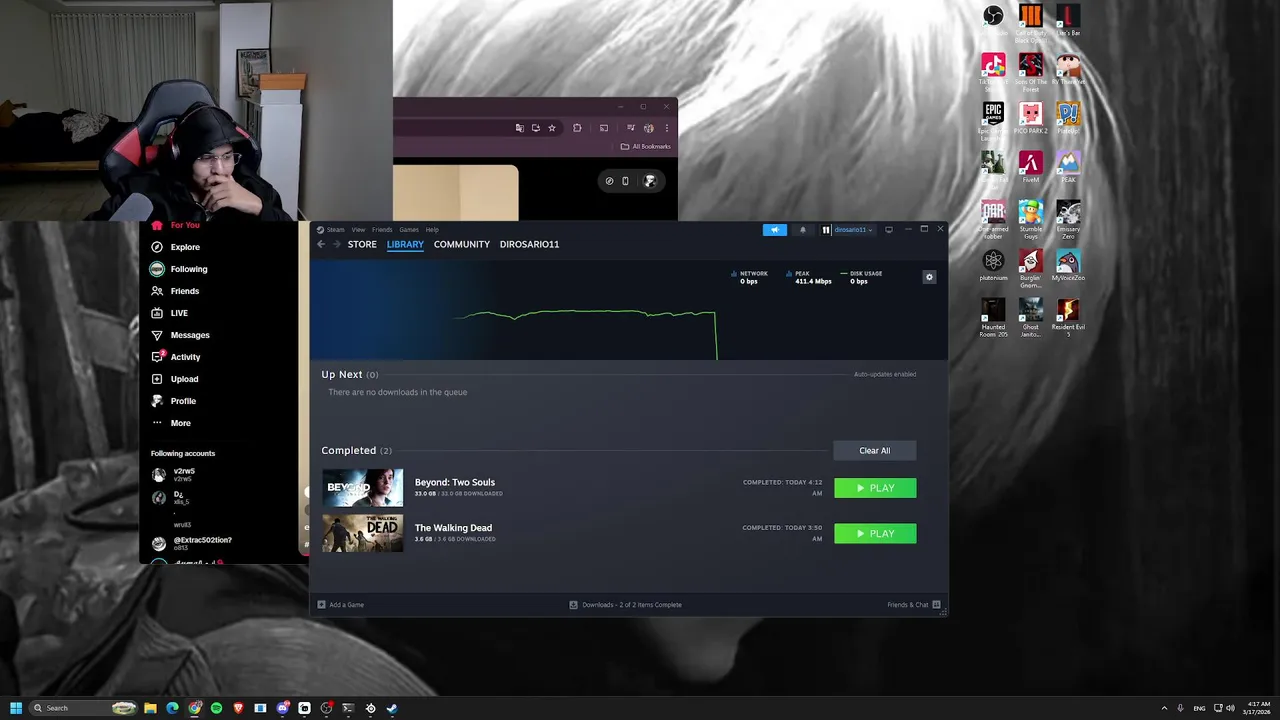Open Steam from the taskbar
Viewport: 1280px width, 720px height.
tap(392, 708)
